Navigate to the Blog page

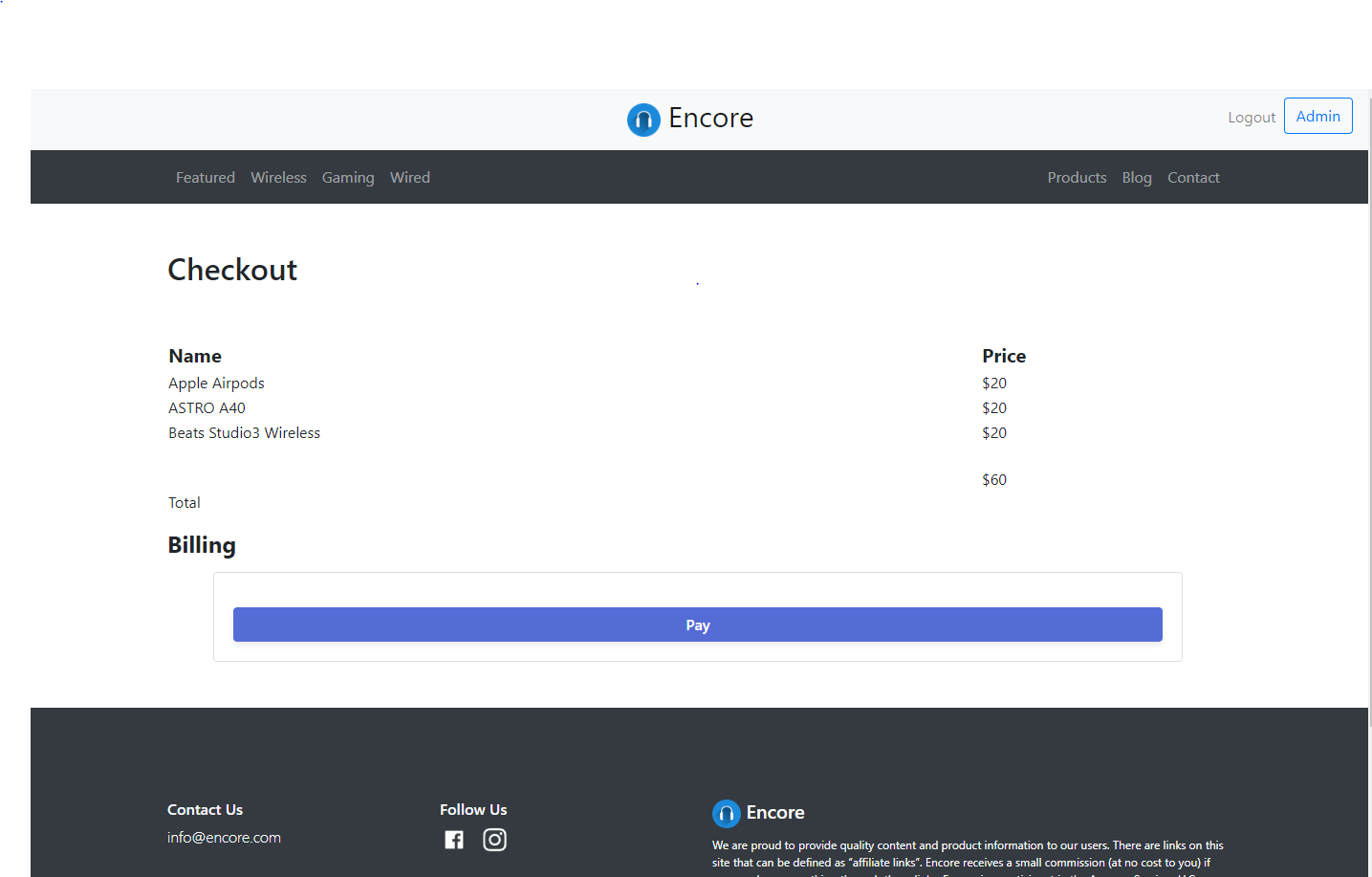(1137, 178)
